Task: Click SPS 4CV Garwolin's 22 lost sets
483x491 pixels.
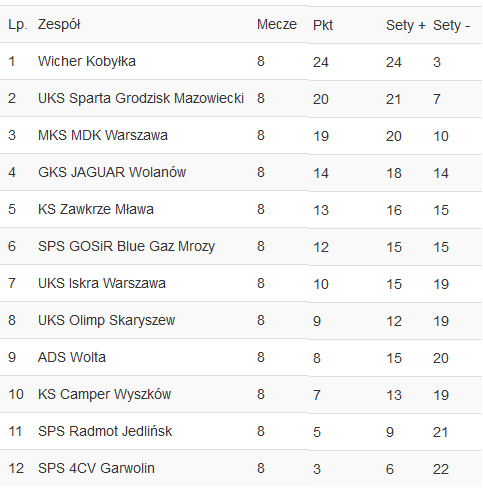Action: point(441,469)
